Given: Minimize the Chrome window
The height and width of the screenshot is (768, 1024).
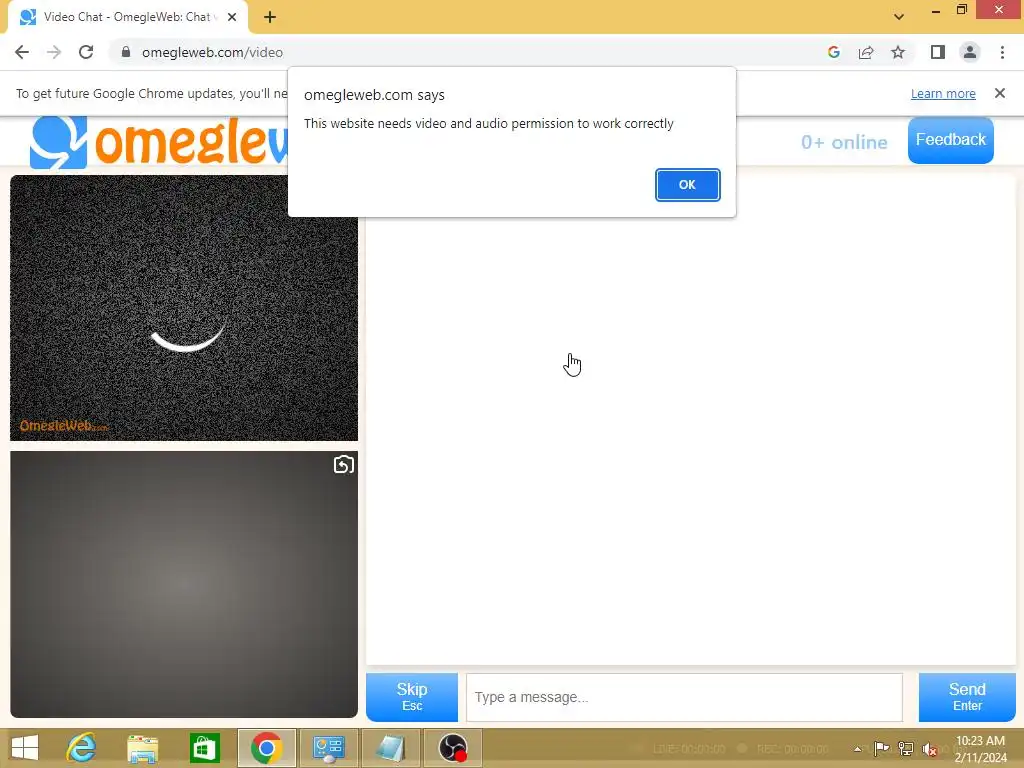Looking at the screenshot, I should [935, 10].
